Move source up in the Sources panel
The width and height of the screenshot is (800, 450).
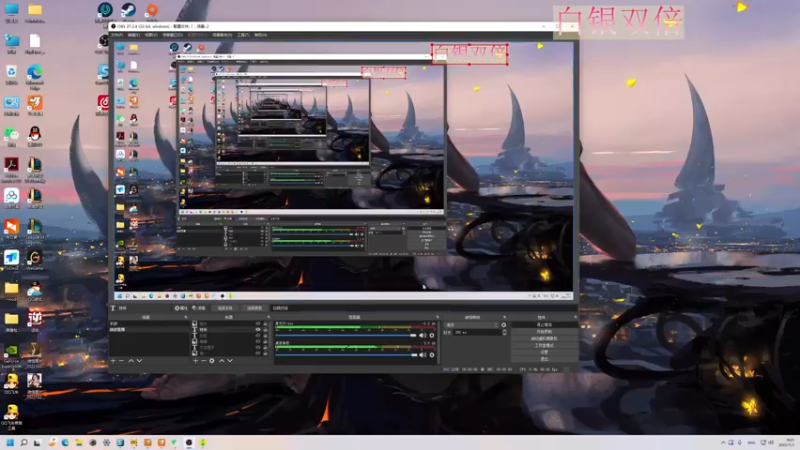[x=221, y=360]
